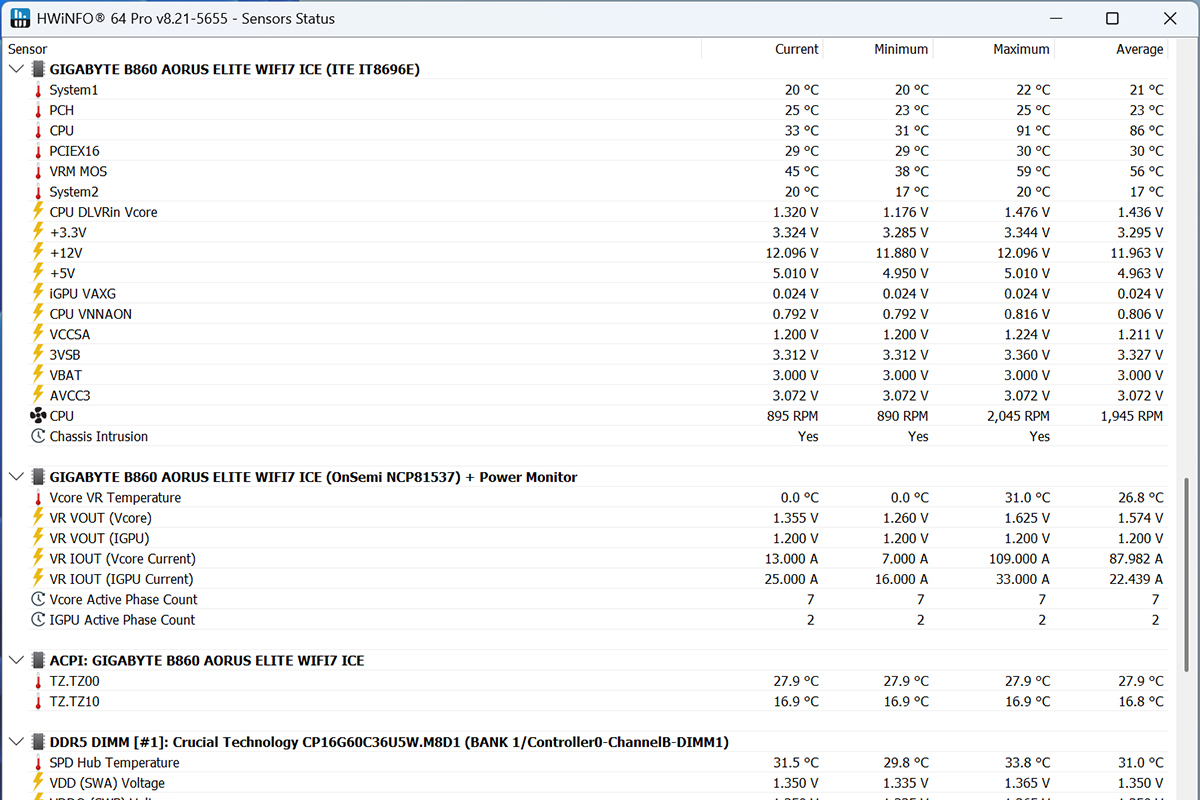Screen dimensions: 1200x800
Task: Click the thermometer icon beside SPD Hub Temperature
Action: click(39, 763)
